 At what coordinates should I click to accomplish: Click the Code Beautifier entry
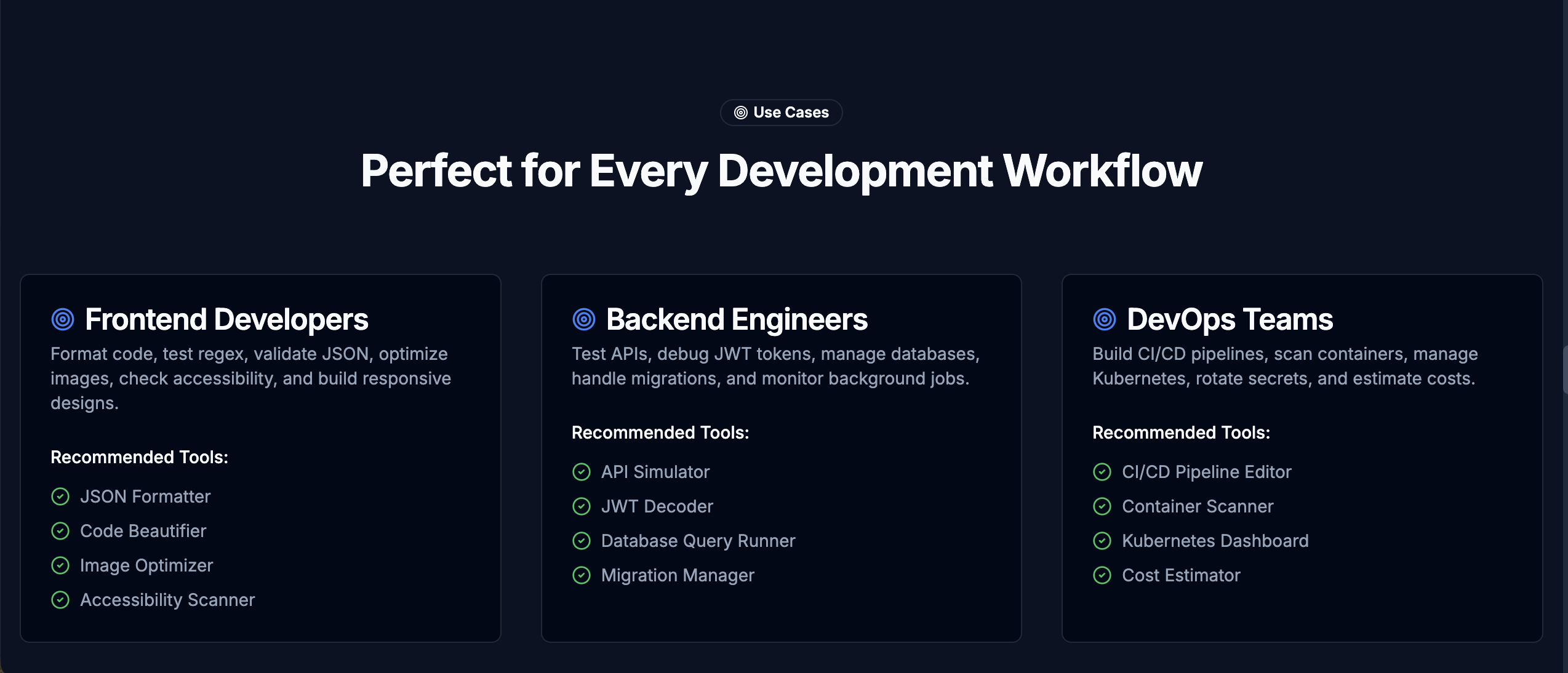[x=143, y=531]
